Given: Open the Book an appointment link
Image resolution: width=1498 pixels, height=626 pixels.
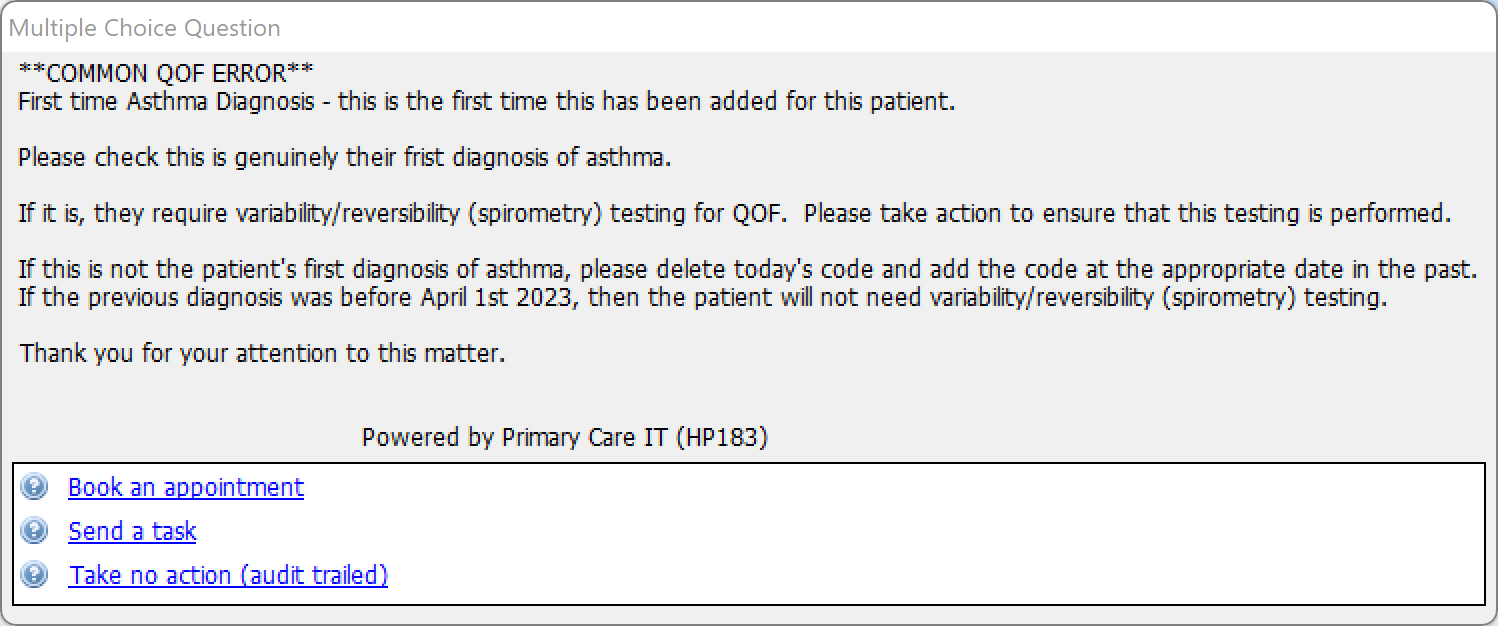Looking at the screenshot, I should (x=186, y=488).
